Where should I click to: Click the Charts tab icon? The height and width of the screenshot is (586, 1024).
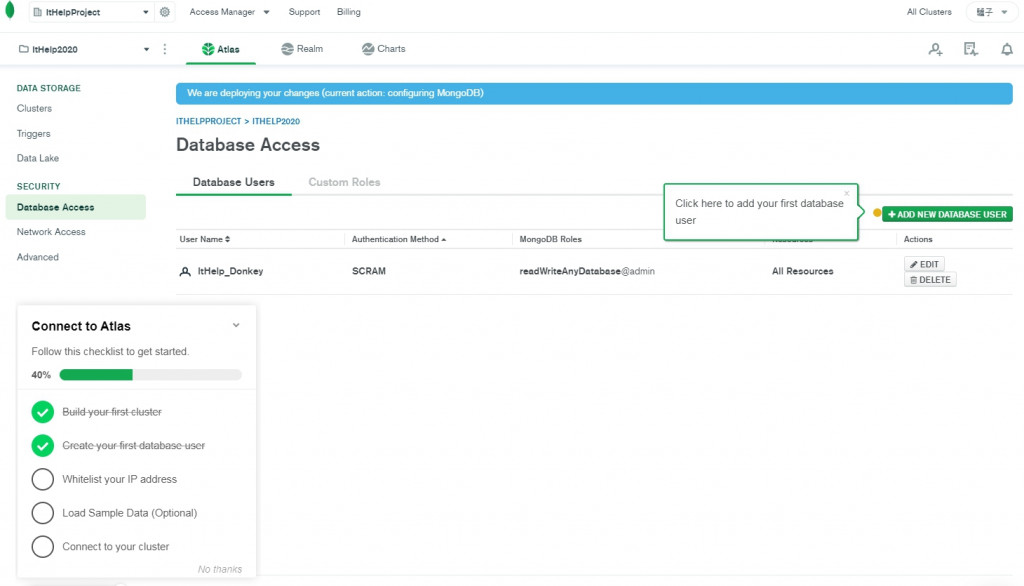[x=368, y=49]
